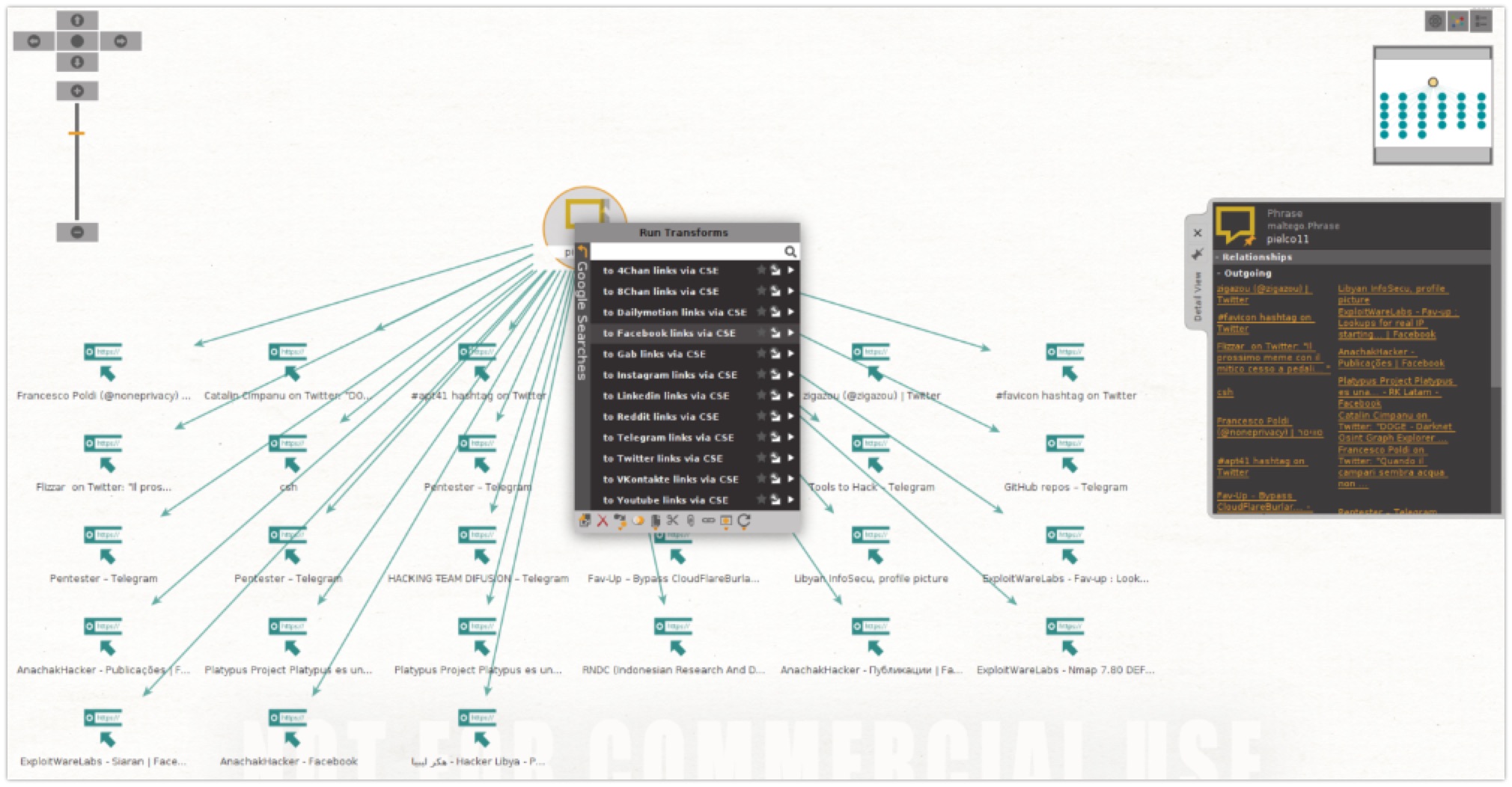This screenshot has height=787, width=1512.
Task: Select 'to Twitter links via CSE' transform
Action: tap(662, 459)
